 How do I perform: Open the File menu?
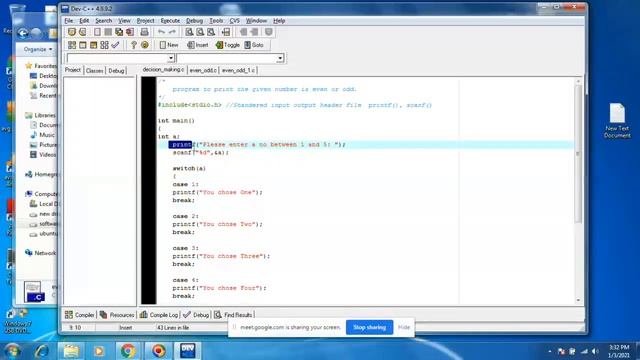69,21
